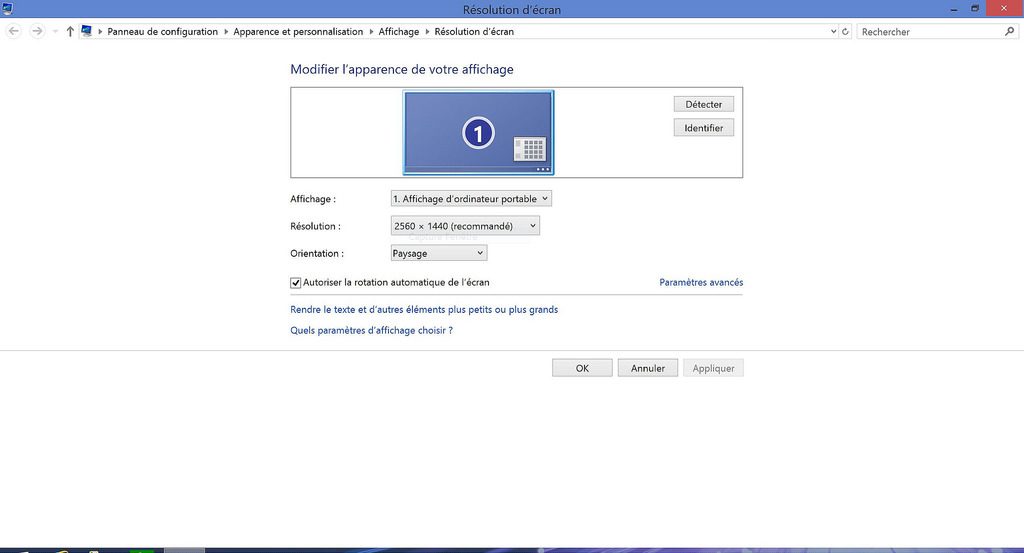Viewport: 1024px width, 553px height.
Task: Expand the Orientation dropdown set to Paysage
Action: pyautogui.click(x=438, y=254)
